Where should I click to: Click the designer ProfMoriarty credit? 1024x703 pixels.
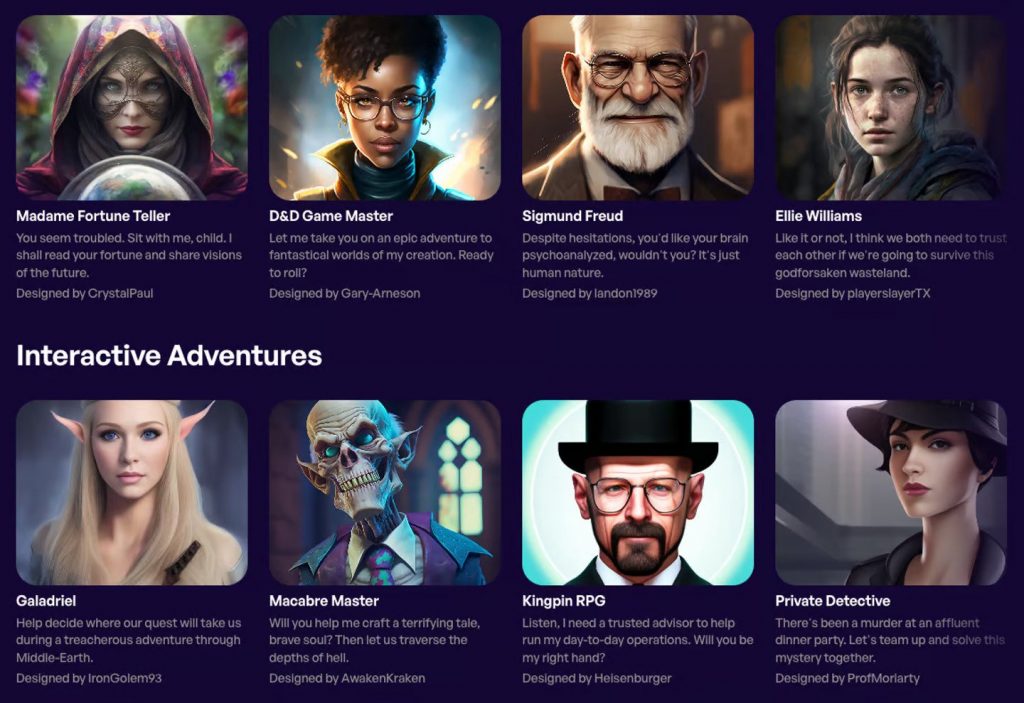click(x=847, y=678)
